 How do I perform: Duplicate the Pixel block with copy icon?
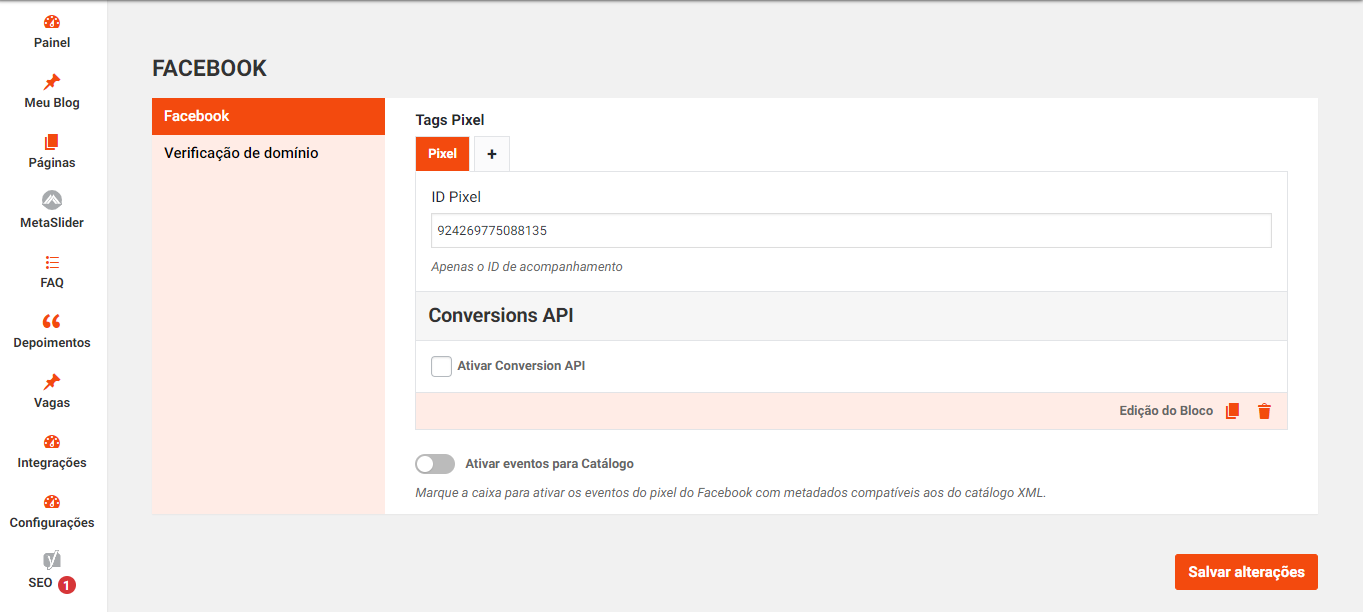click(1232, 411)
